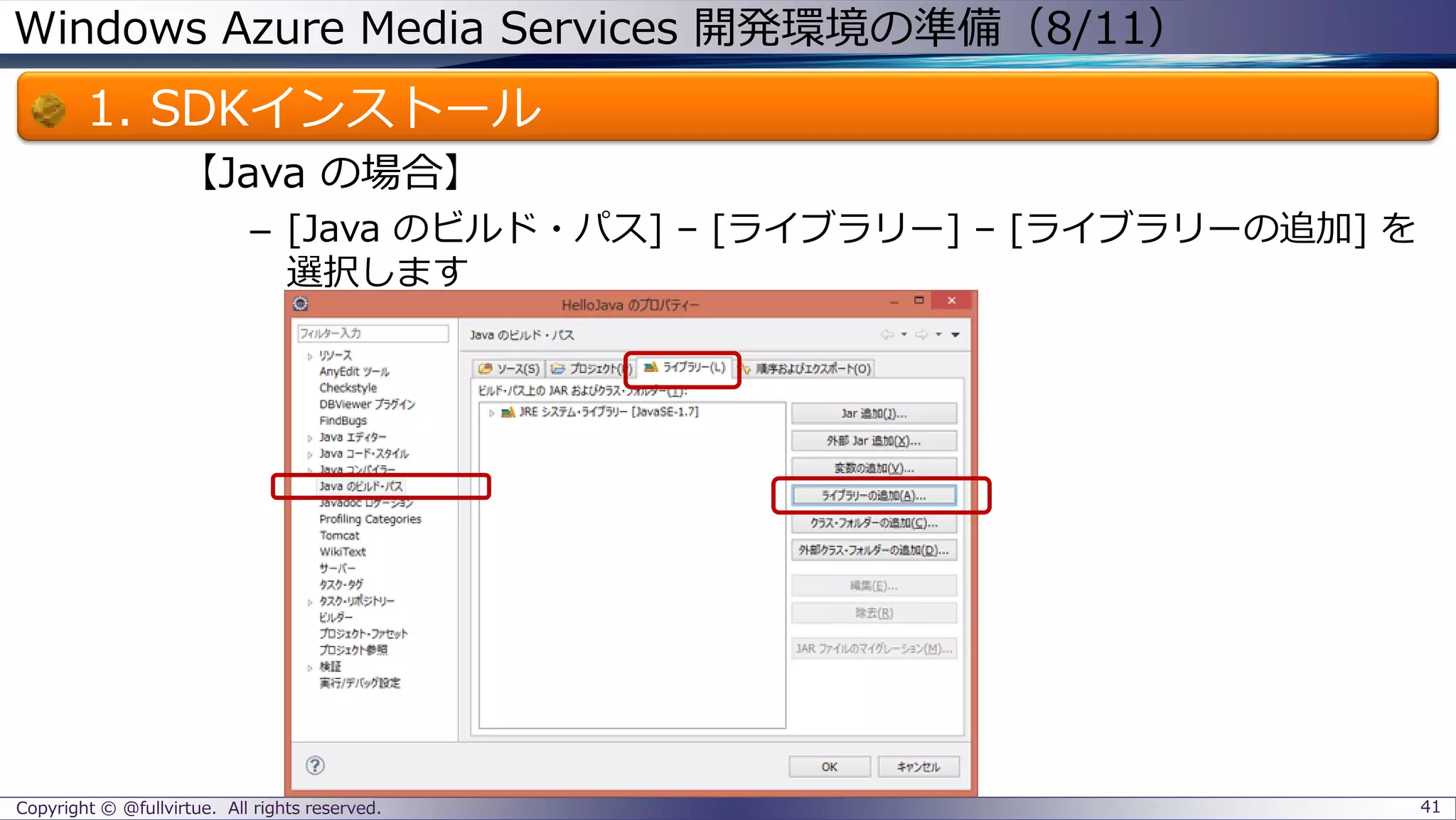Select Javadoc ロケーション in the tree
The width and height of the screenshot is (1456, 820).
click(x=366, y=503)
